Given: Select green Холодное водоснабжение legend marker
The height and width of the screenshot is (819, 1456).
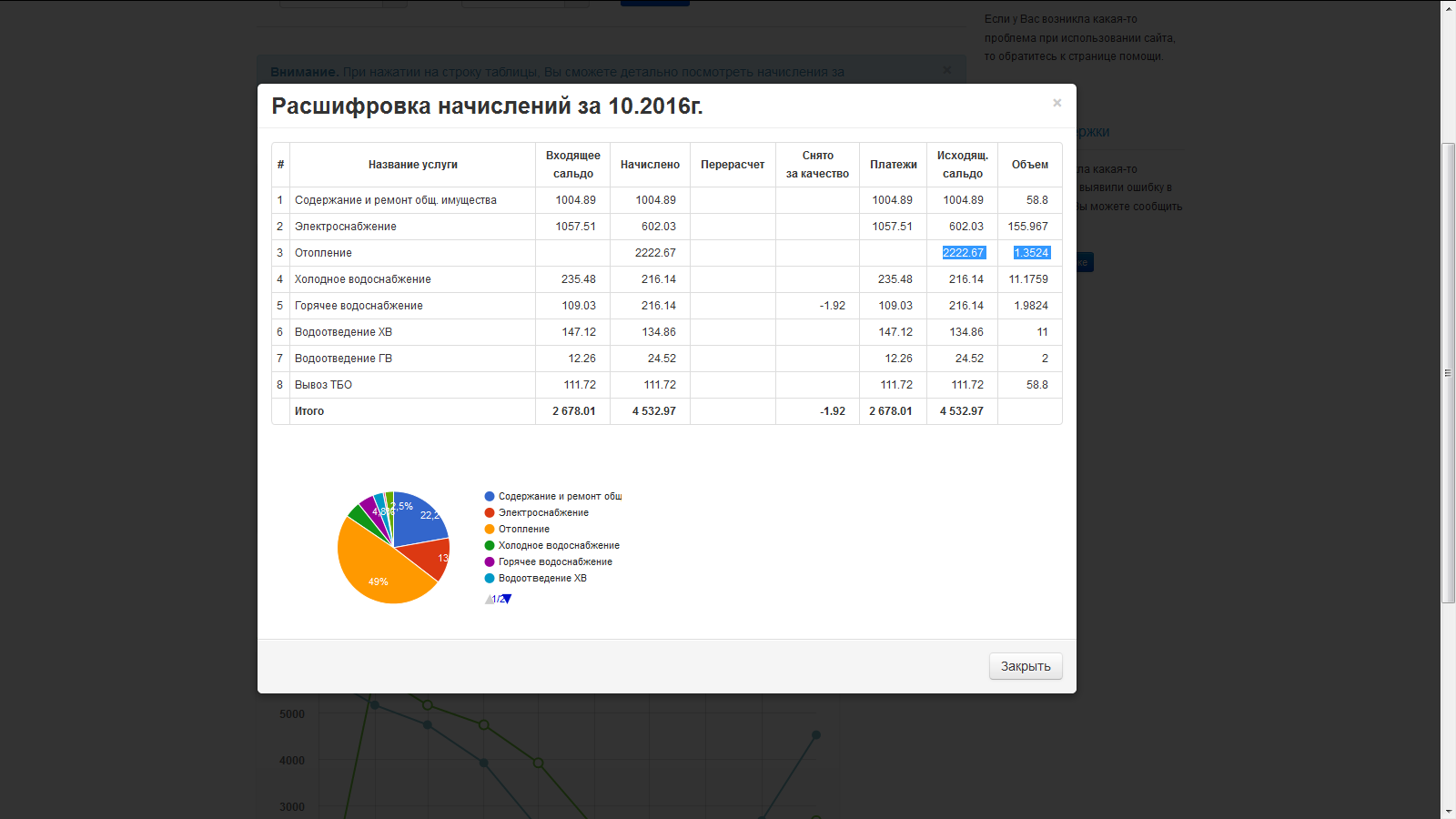Looking at the screenshot, I should point(490,546).
